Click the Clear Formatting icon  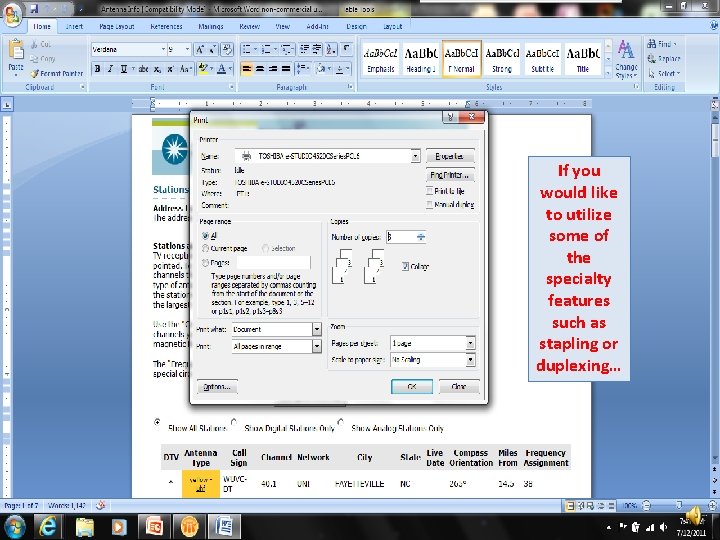click(x=227, y=49)
